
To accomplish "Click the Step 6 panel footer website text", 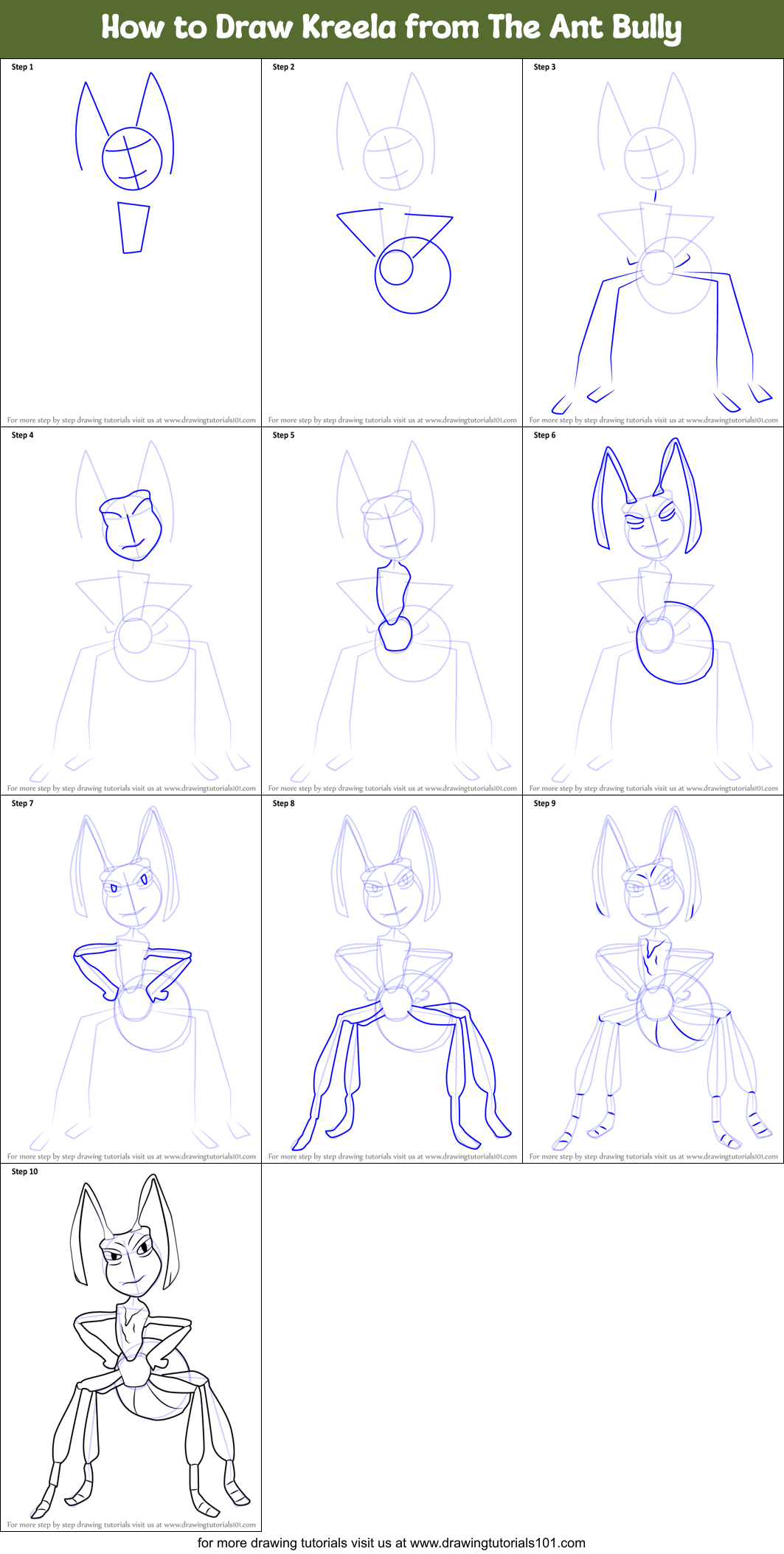I will pyautogui.click(x=653, y=789).
